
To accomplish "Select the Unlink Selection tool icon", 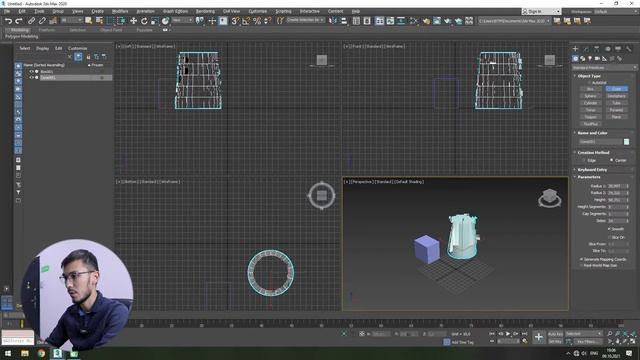I will click(x=42, y=21).
